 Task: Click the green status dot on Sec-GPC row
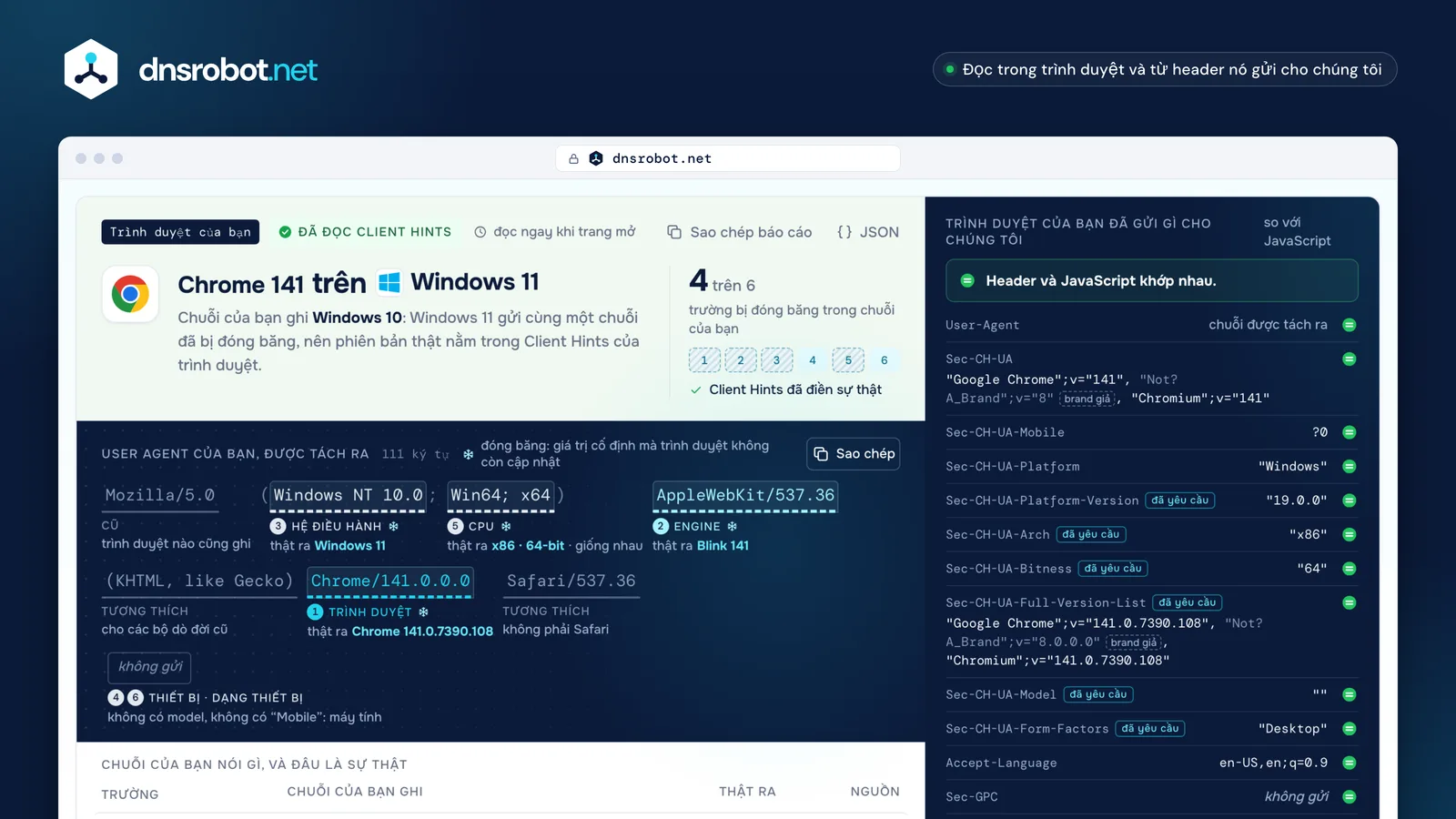pyautogui.click(x=1350, y=796)
